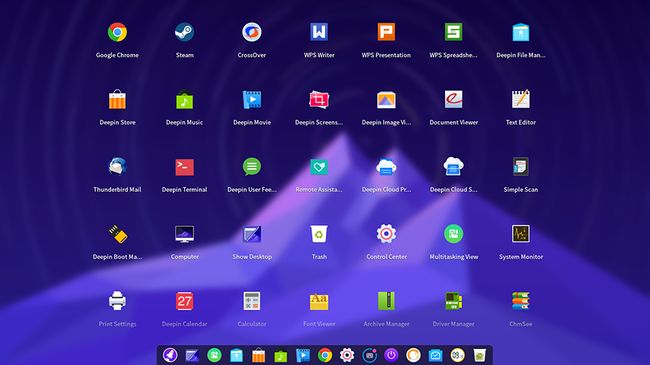Viewport: 650px width, 365px height.
Task: Launch Font Viewer
Action: point(319,301)
